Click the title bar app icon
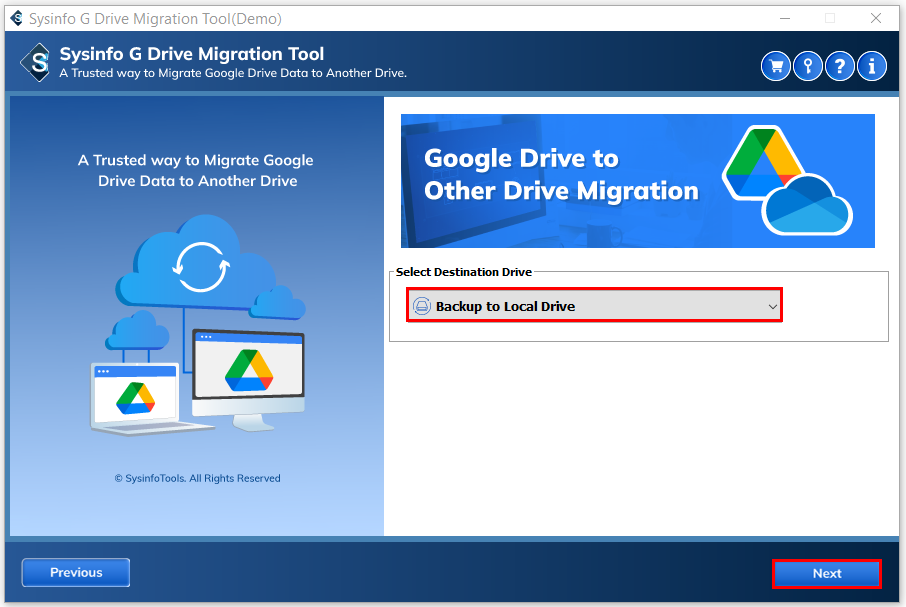 (x=17, y=18)
